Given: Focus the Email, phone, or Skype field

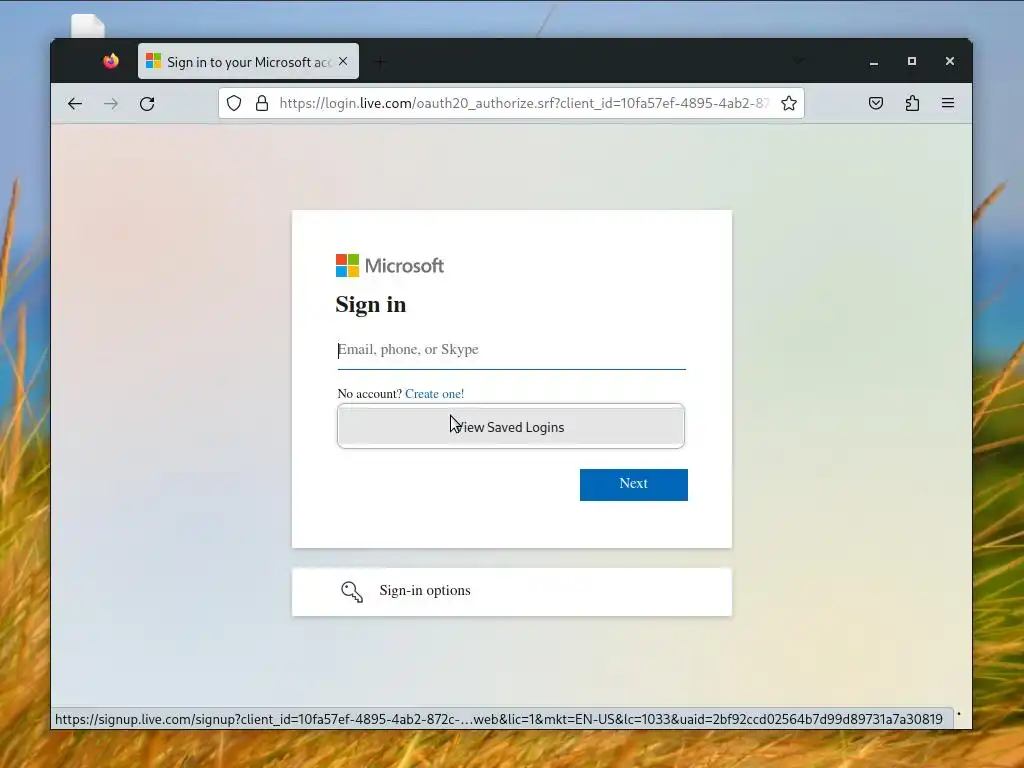Looking at the screenshot, I should 511,350.
